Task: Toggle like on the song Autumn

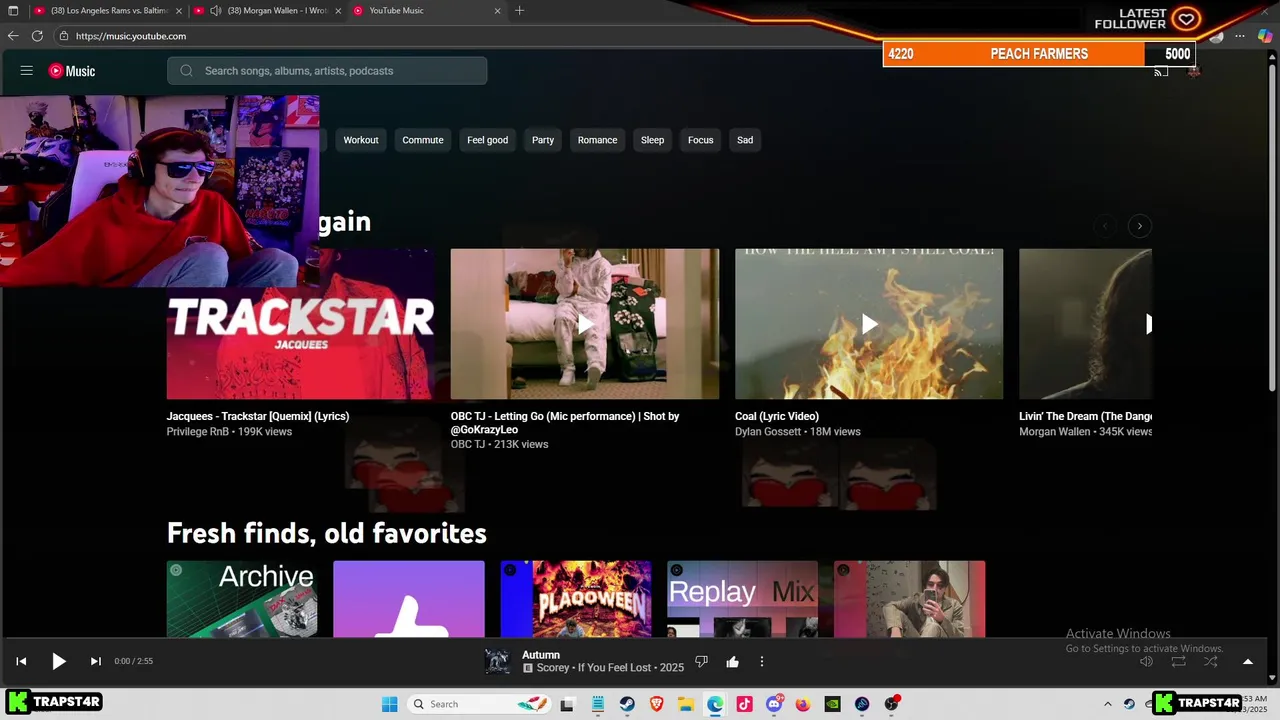Action: click(732, 661)
